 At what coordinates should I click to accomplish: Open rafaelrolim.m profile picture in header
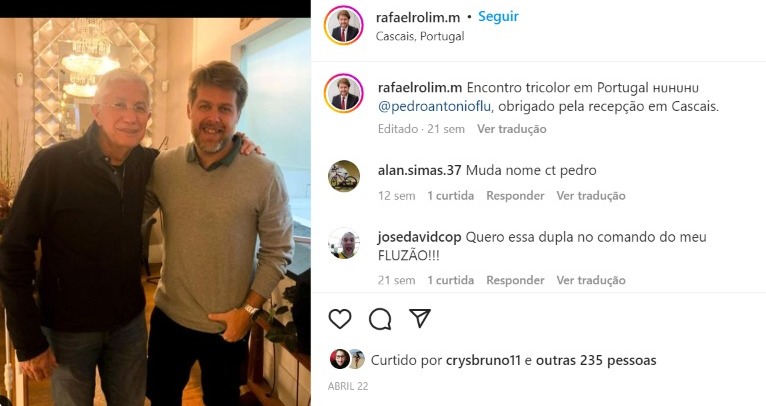pyautogui.click(x=343, y=25)
